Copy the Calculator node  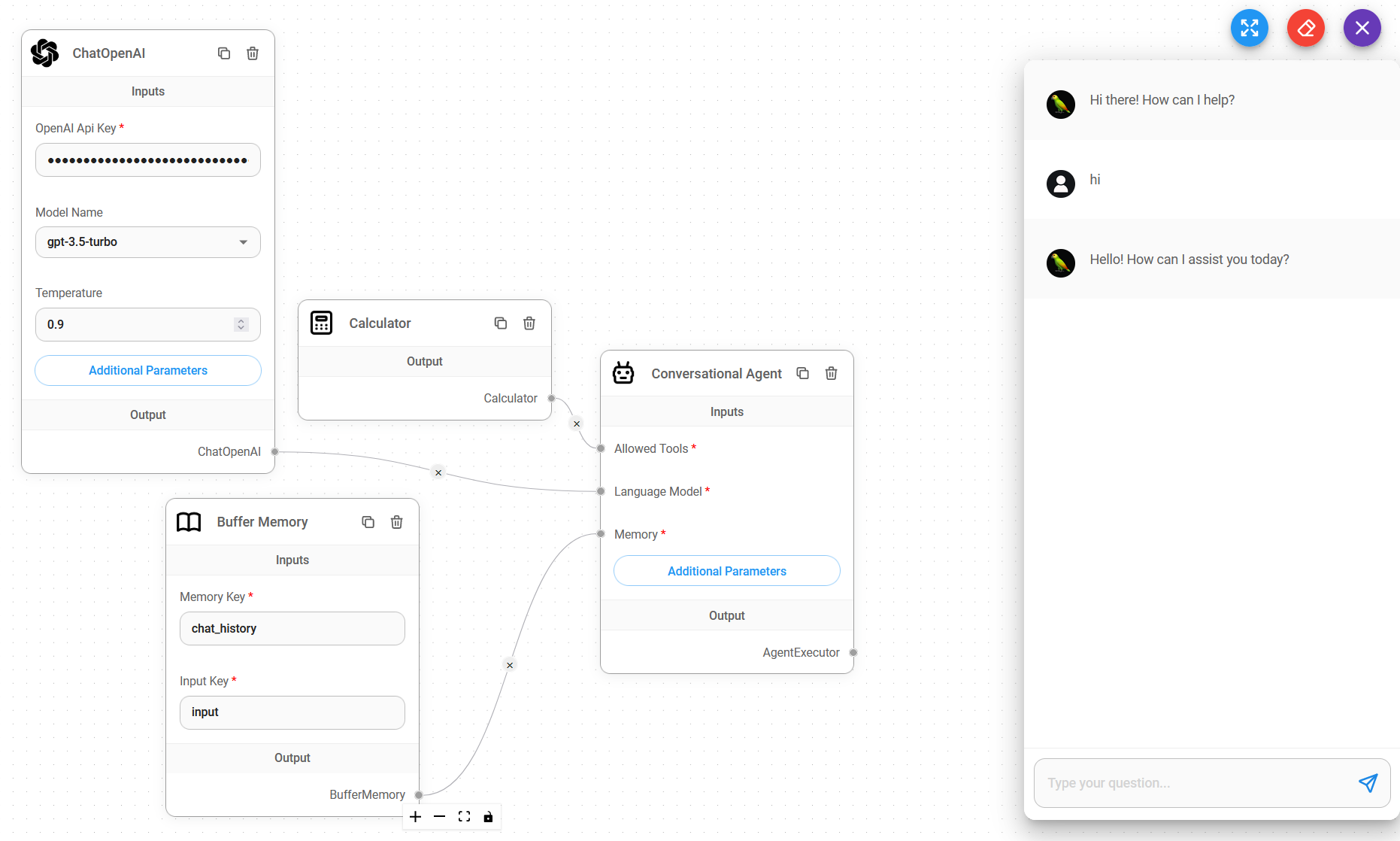pos(501,323)
